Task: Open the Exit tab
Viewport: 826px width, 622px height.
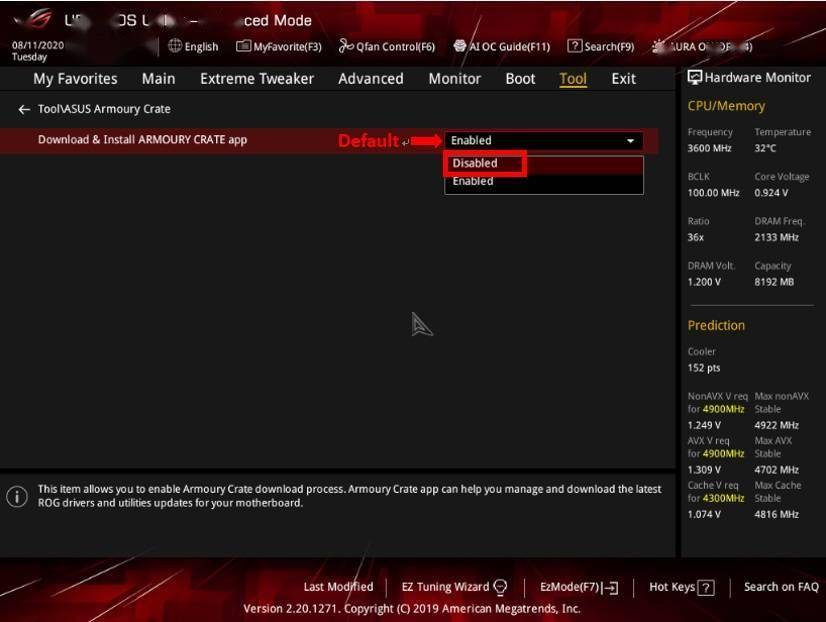Action: (624, 78)
